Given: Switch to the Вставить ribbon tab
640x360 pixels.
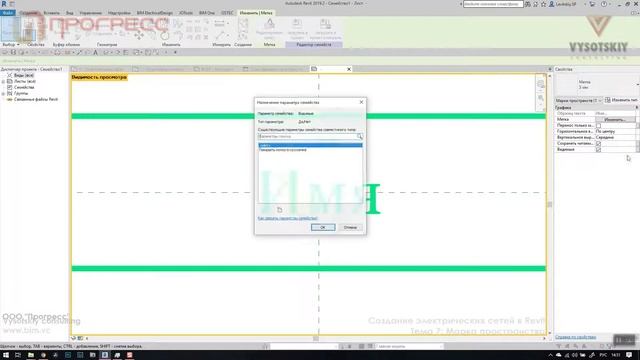Looking at the screenshot, I should point(51,13).
